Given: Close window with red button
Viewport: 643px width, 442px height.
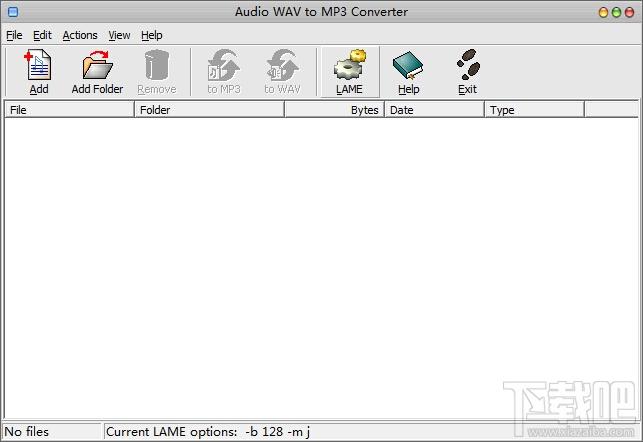Looking at the screenshot, I should 629,12.
